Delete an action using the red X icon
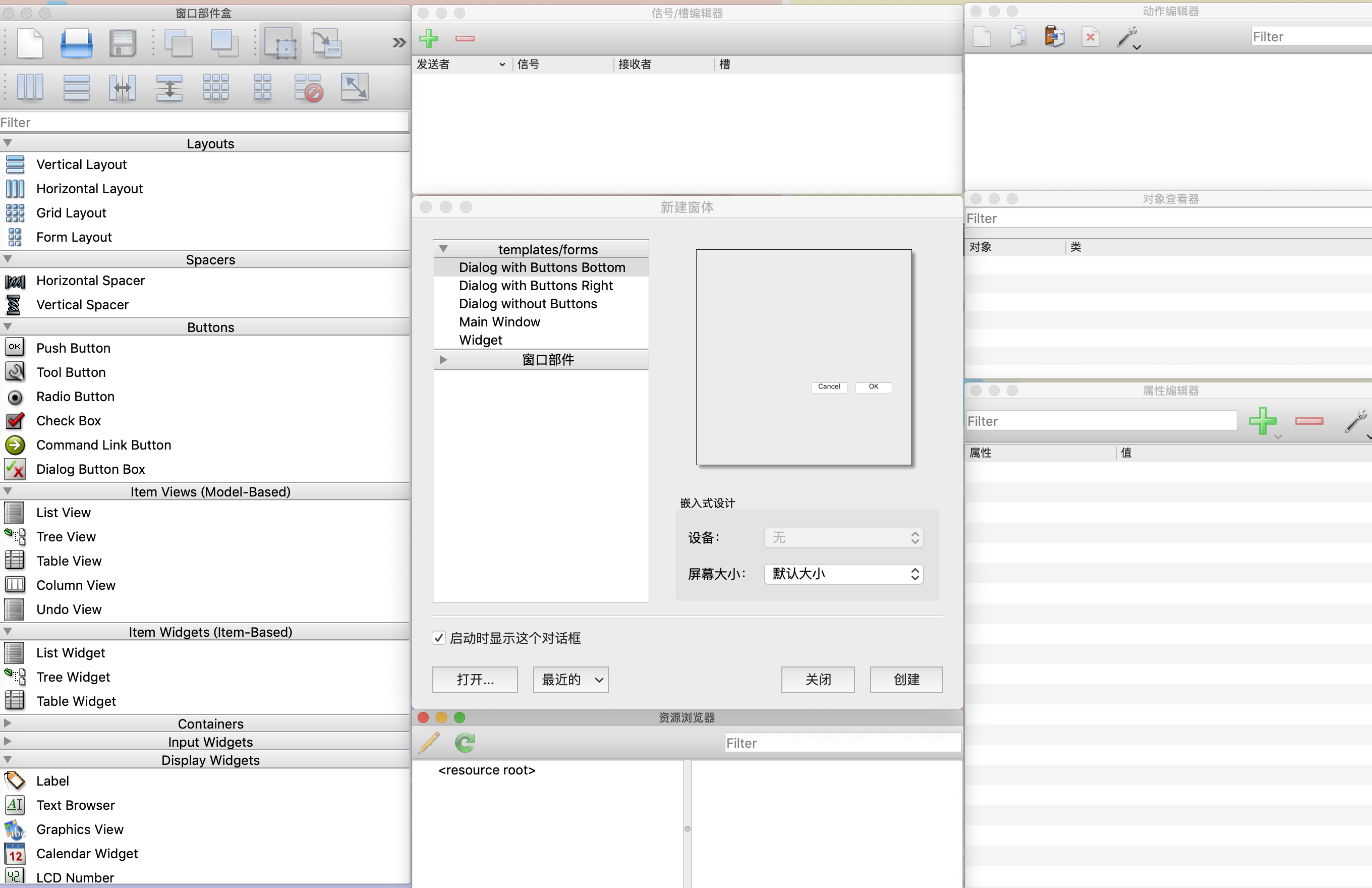1372x888 pixels. tap(1091, 36)
